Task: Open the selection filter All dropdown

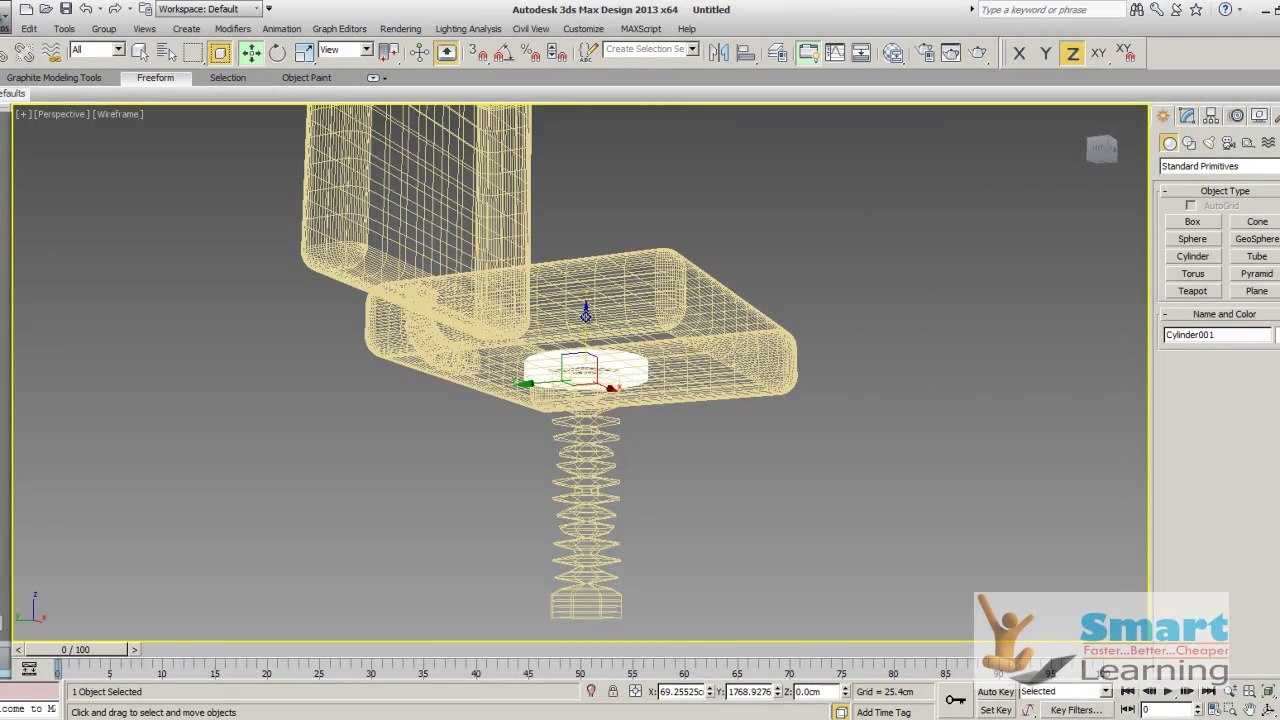Action: pos(97,50)
